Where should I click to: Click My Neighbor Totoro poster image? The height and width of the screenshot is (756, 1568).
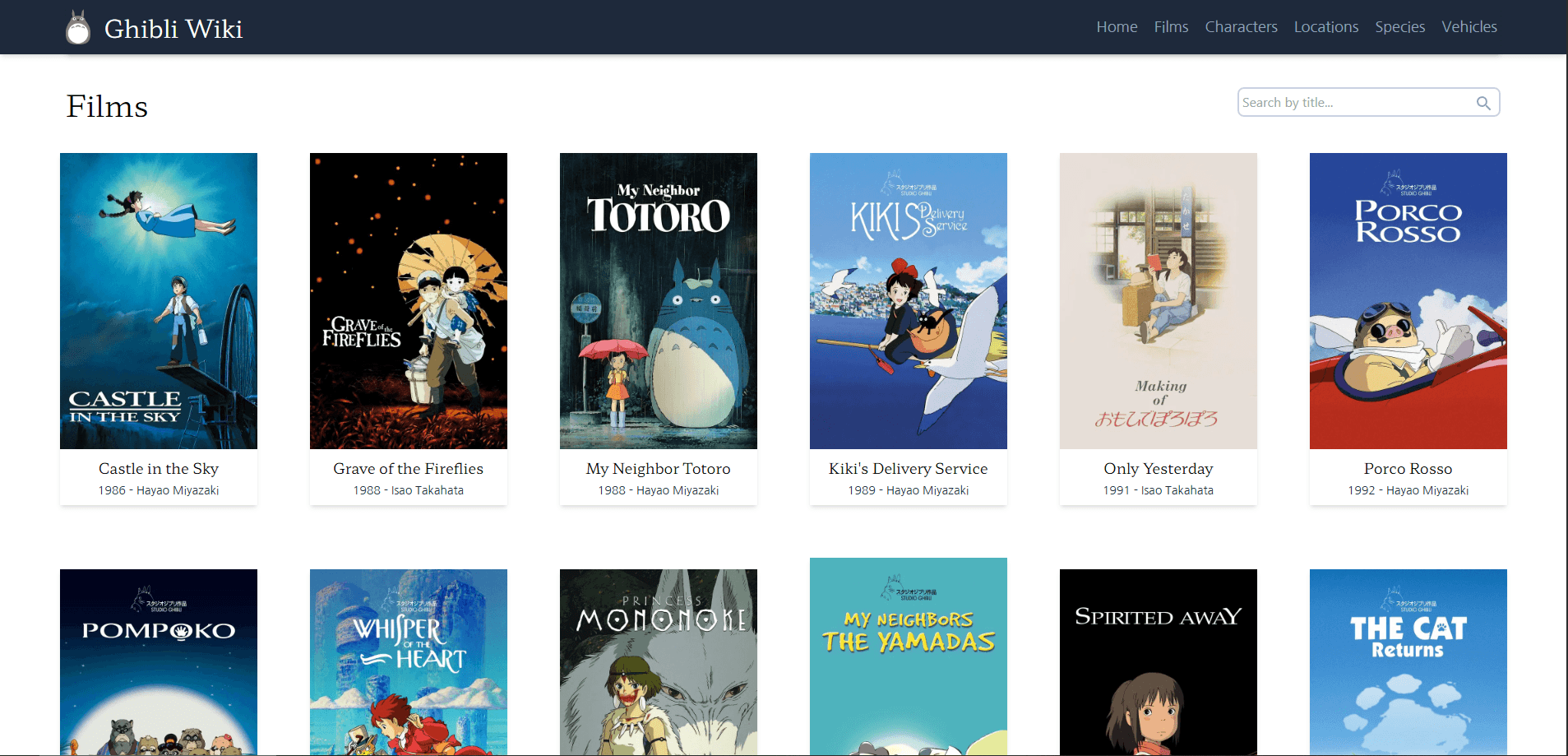(x=659, y=300)
